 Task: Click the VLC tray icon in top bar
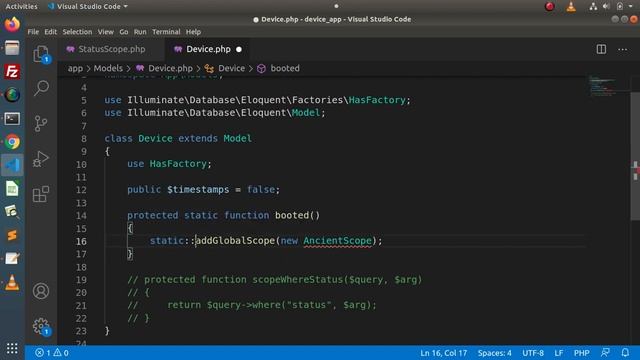tap(571, 7)
